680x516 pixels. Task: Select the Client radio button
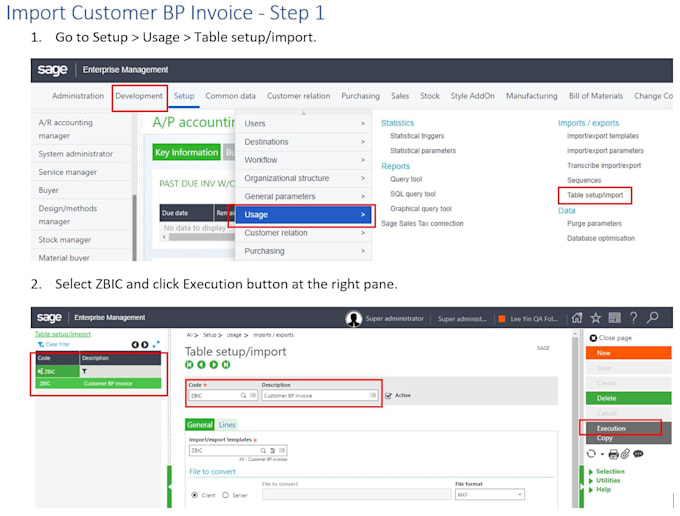195,495
